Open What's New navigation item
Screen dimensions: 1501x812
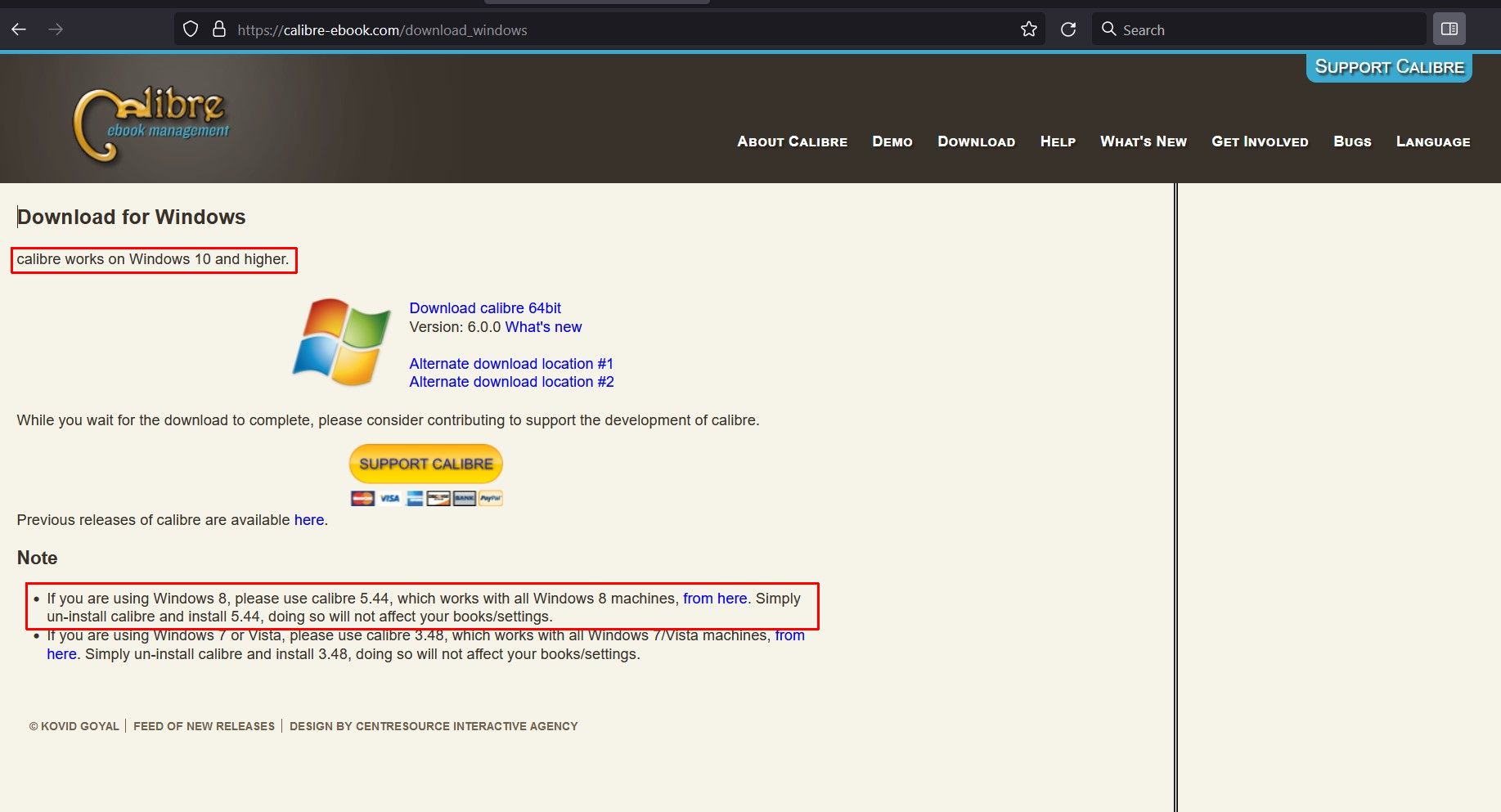point(1143,141)
